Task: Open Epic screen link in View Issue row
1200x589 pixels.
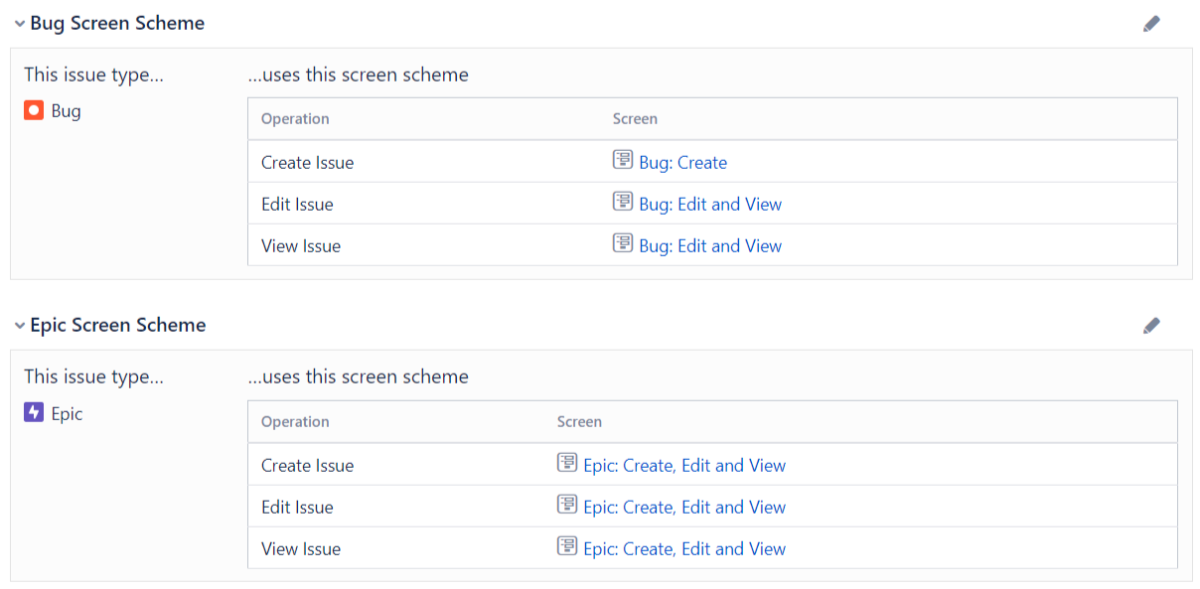Action: click(x=685, y=549)
